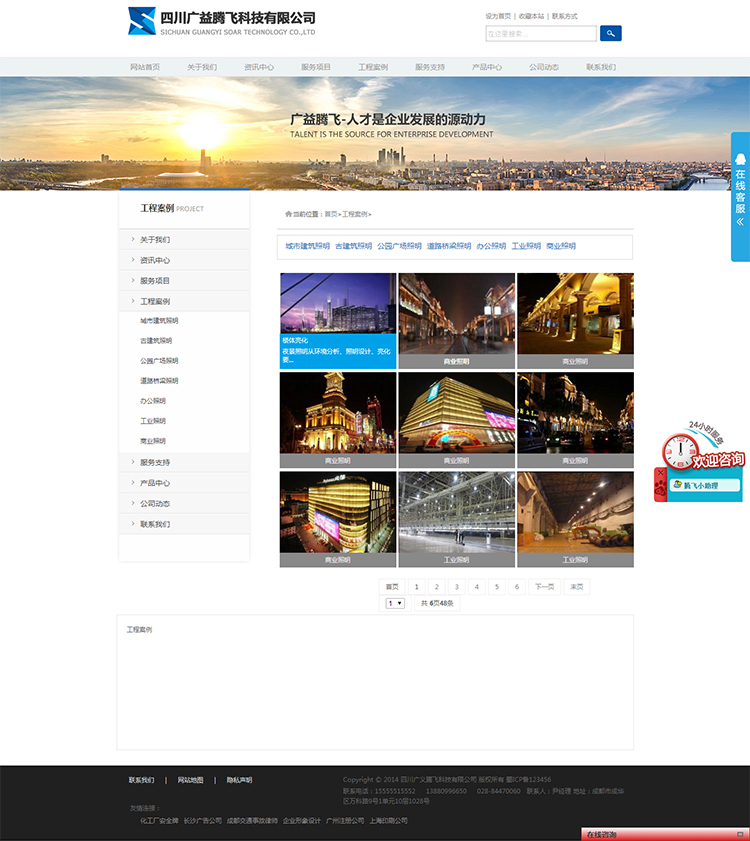Image resolution: width=750 pixels, height=841 pixels.
Task: Expand 关于我们 in the left sidebar
Action: 155,240
